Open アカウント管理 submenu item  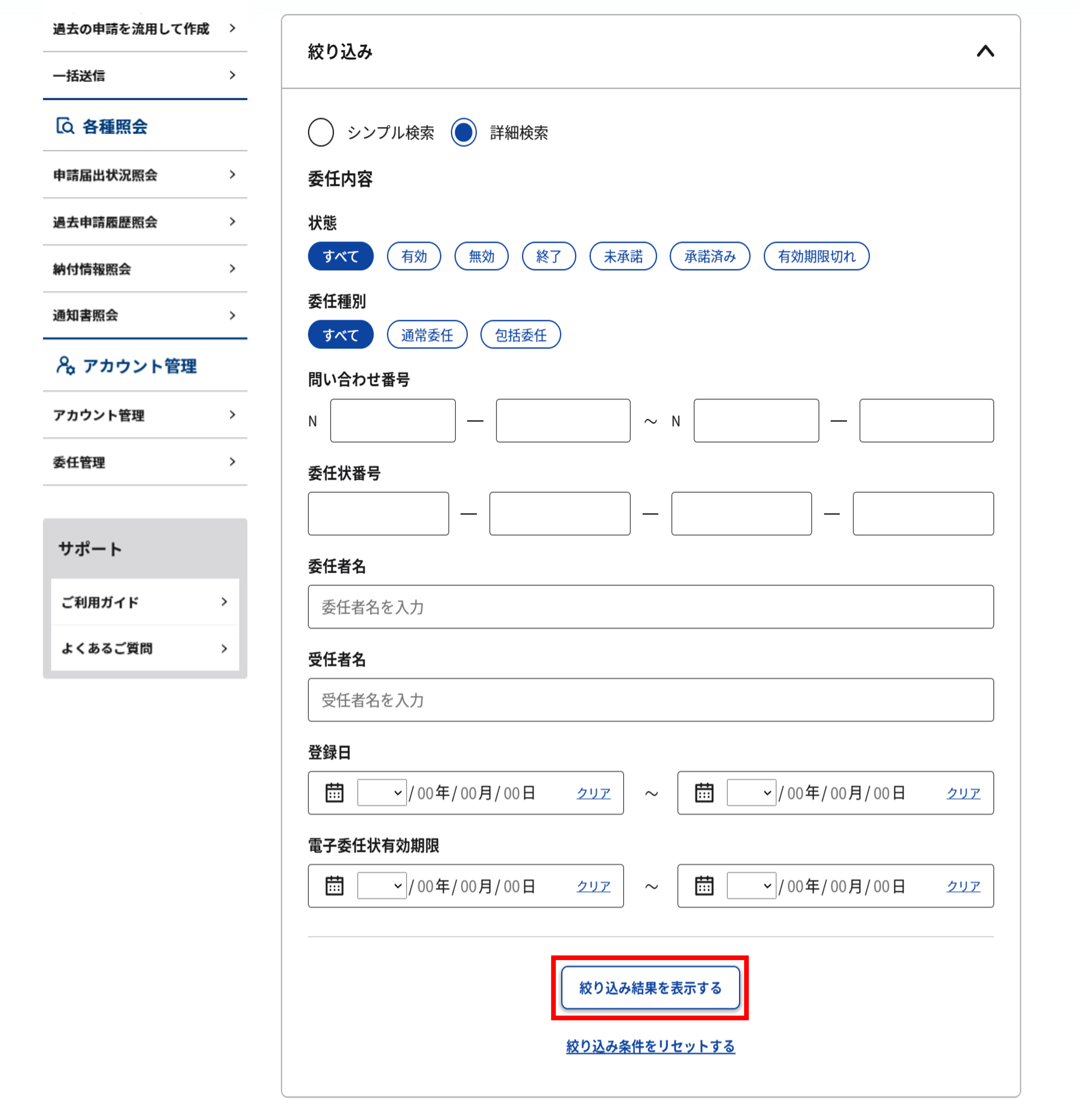point(145,415)
